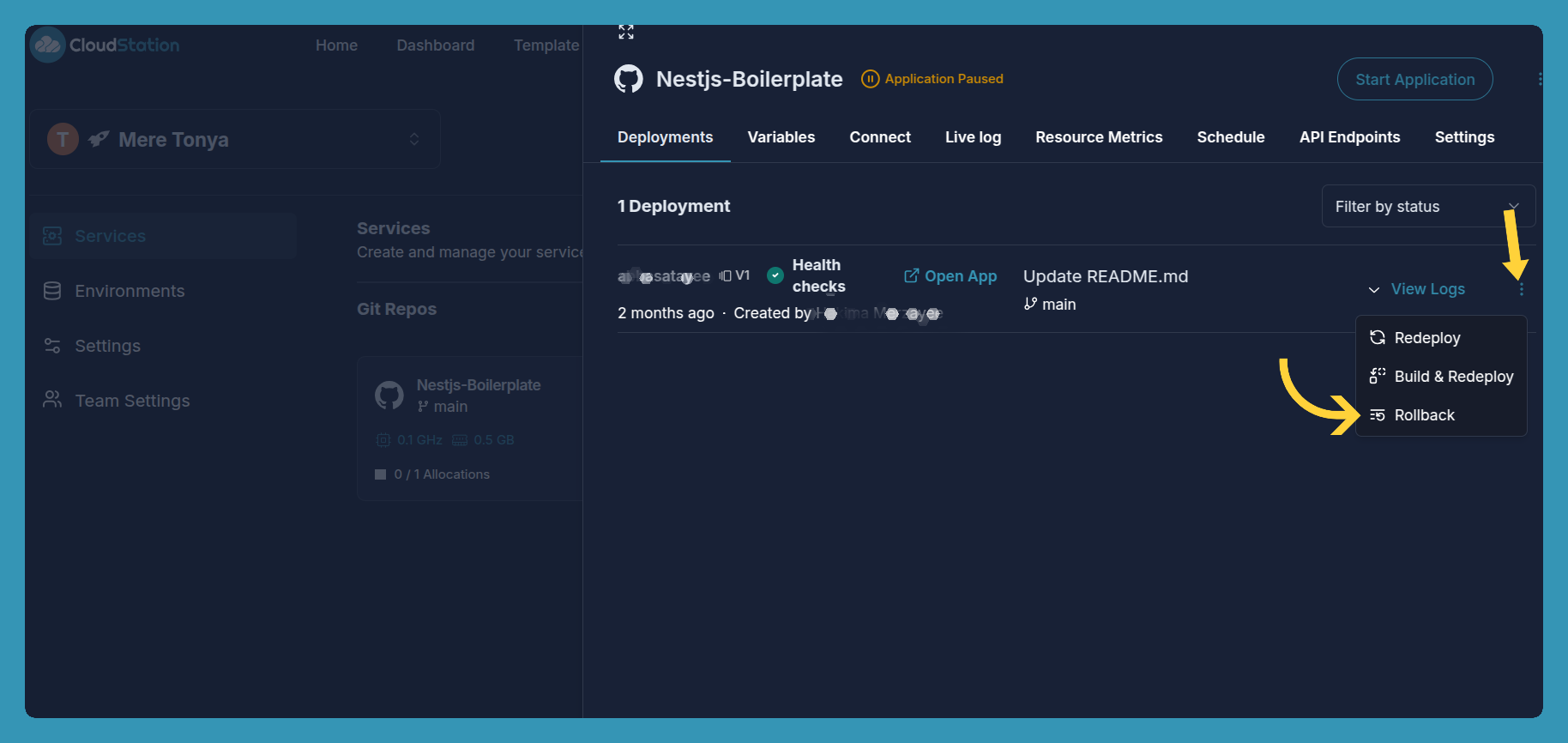Click the CloudStation logo icon
Image resolution: width=1568 pixels, height=743 pixels.
47,45
